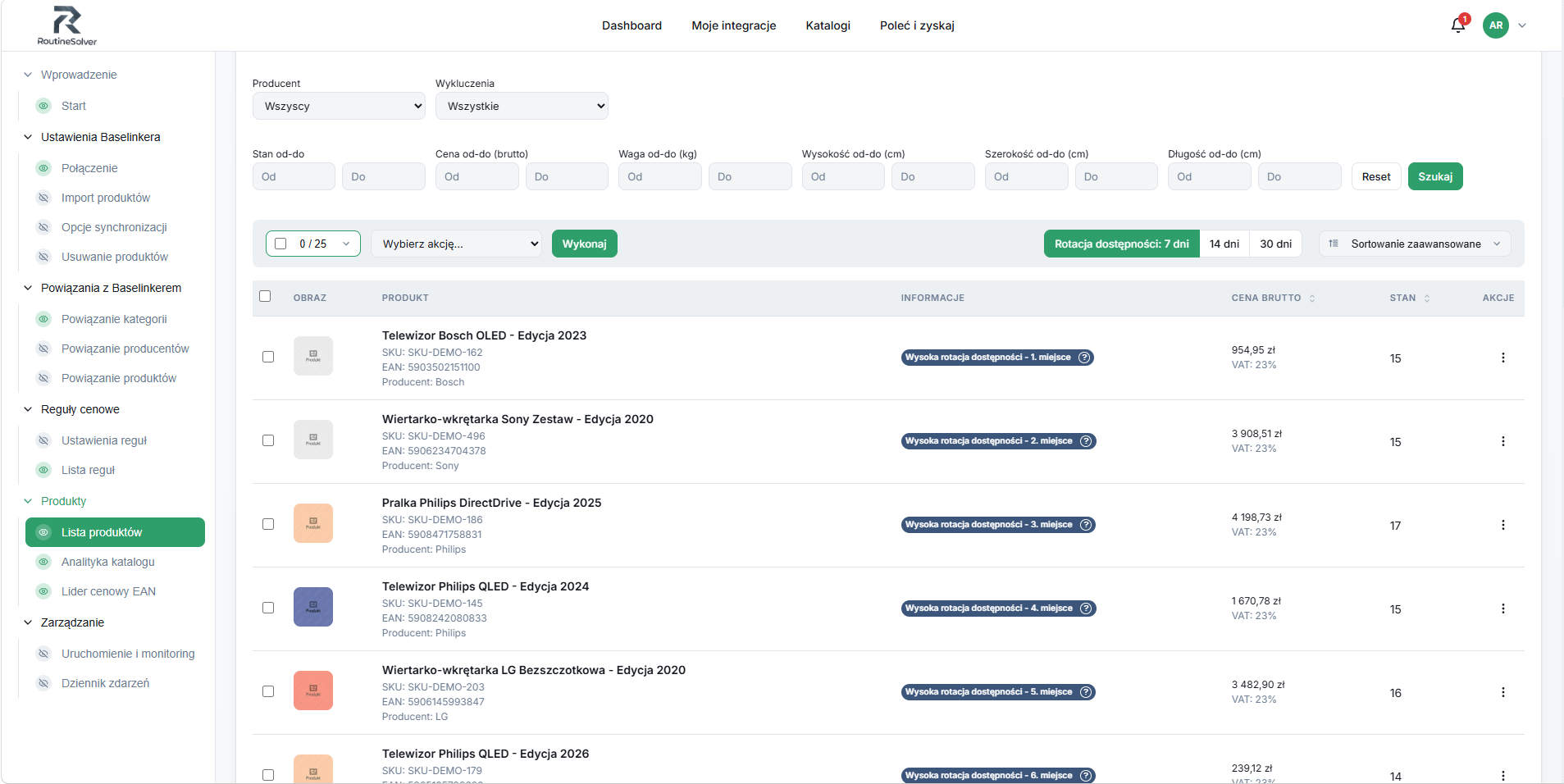Click the Wykonaj button
This screenshot has height=784, width=1564.
(x=585, y=244)
